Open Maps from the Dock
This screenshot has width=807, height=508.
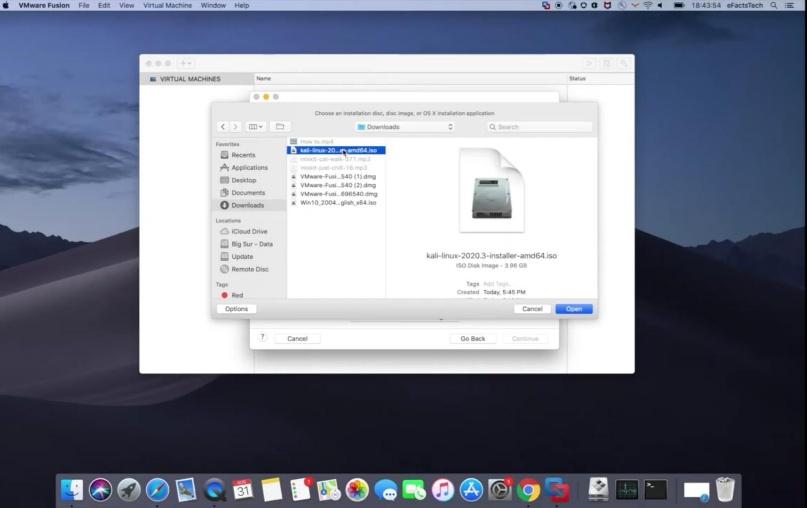point(328,489)
